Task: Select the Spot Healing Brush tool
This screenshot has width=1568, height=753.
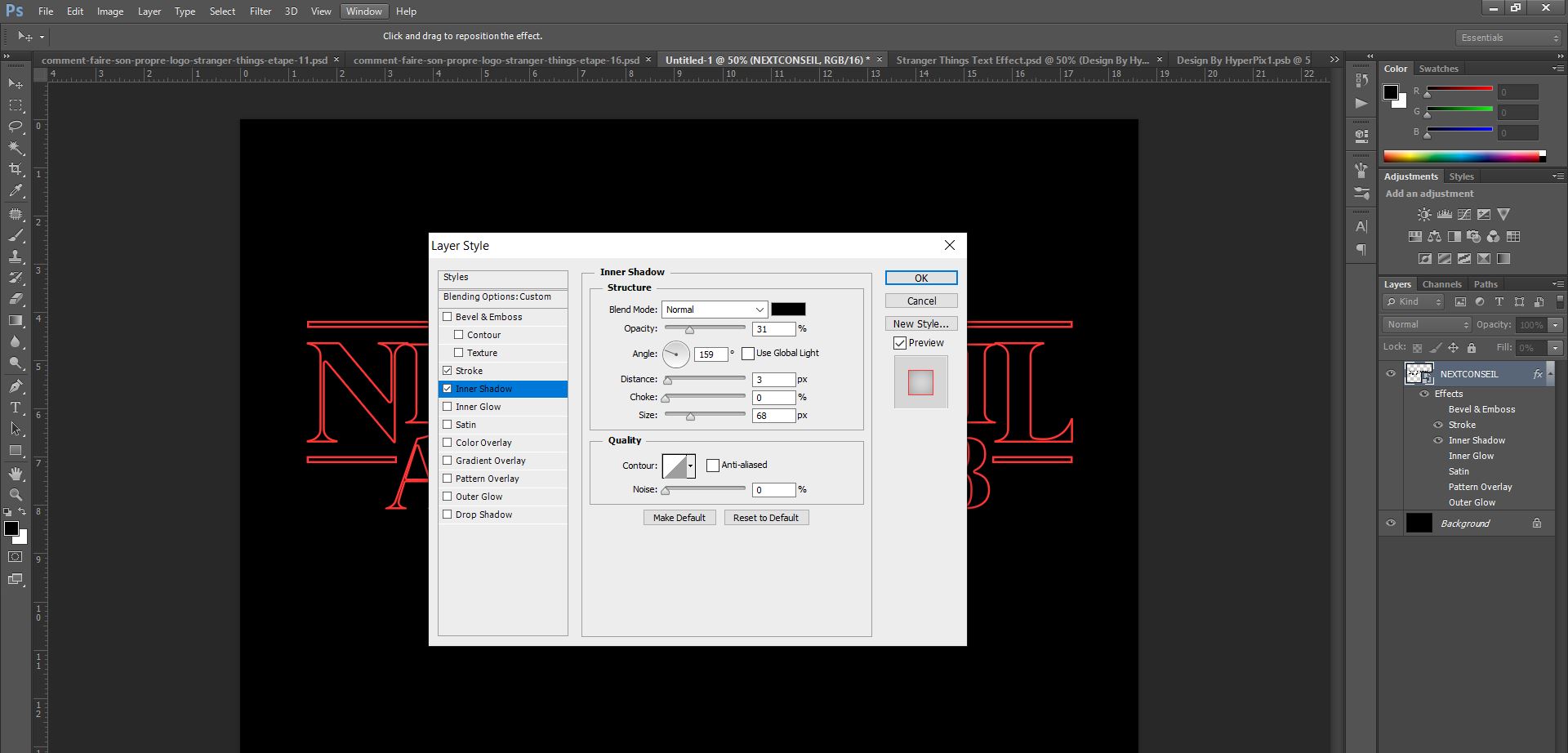Action: click(16, 214)
